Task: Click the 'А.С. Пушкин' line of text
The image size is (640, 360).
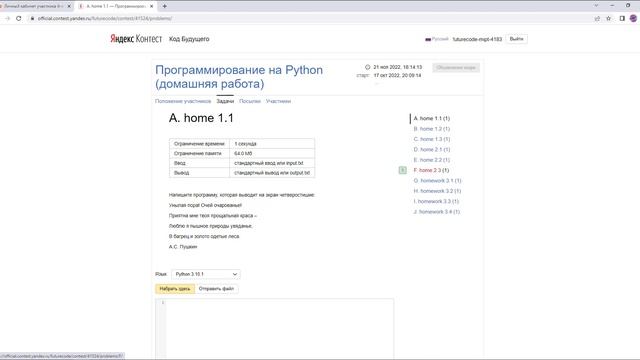Action: pos(183,247)
